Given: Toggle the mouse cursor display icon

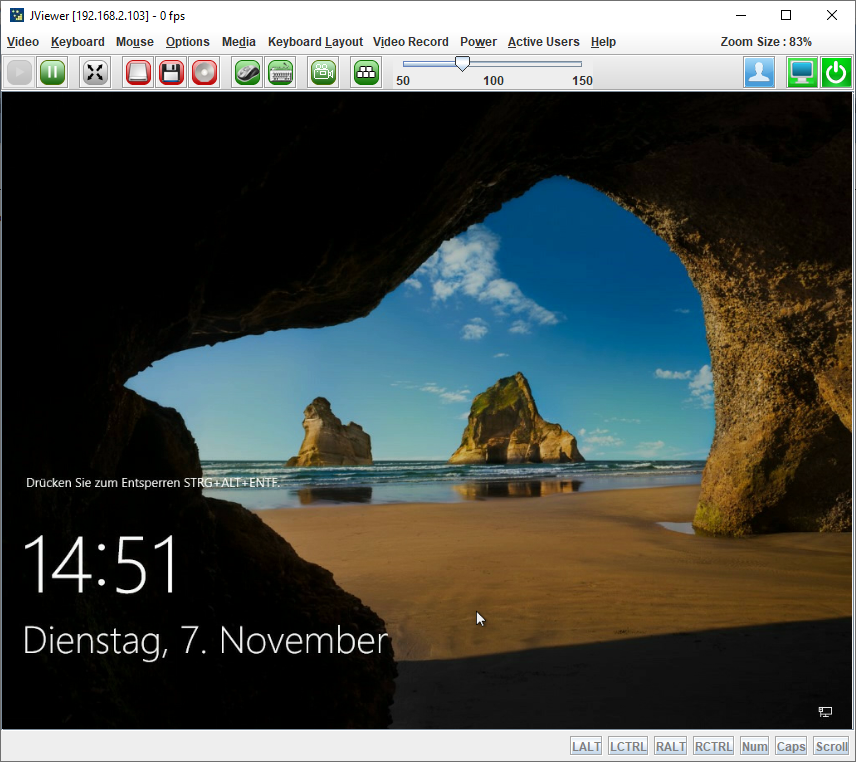Looking at the screenshot, I should pos(247,72).
